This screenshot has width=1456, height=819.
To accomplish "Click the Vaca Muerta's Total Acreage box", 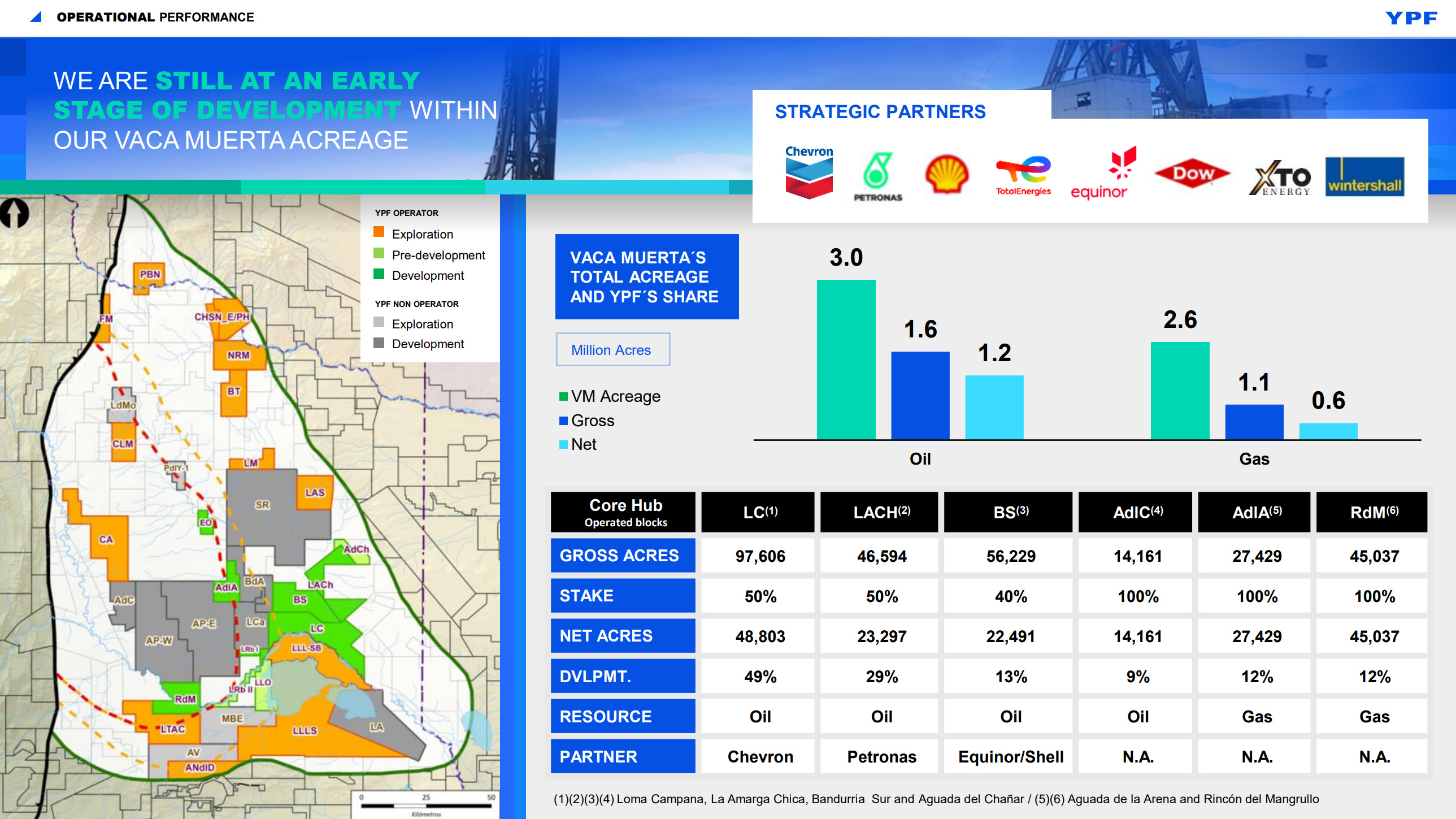I will (646, 276).
